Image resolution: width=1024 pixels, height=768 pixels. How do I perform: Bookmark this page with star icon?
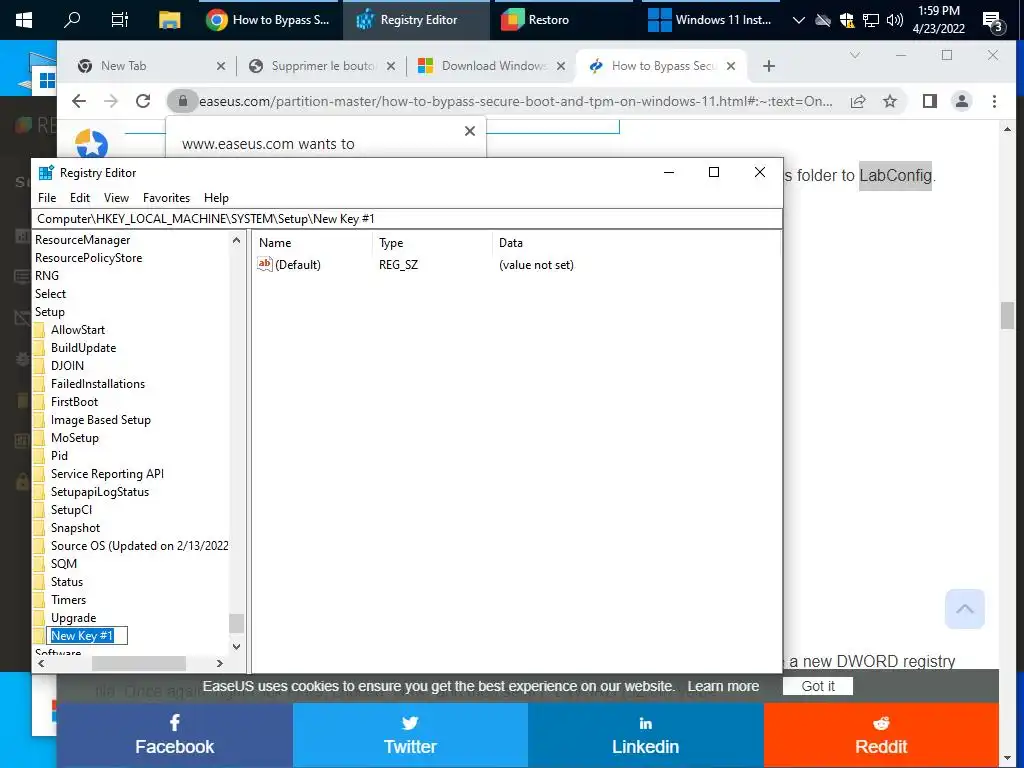pos(889,101)
